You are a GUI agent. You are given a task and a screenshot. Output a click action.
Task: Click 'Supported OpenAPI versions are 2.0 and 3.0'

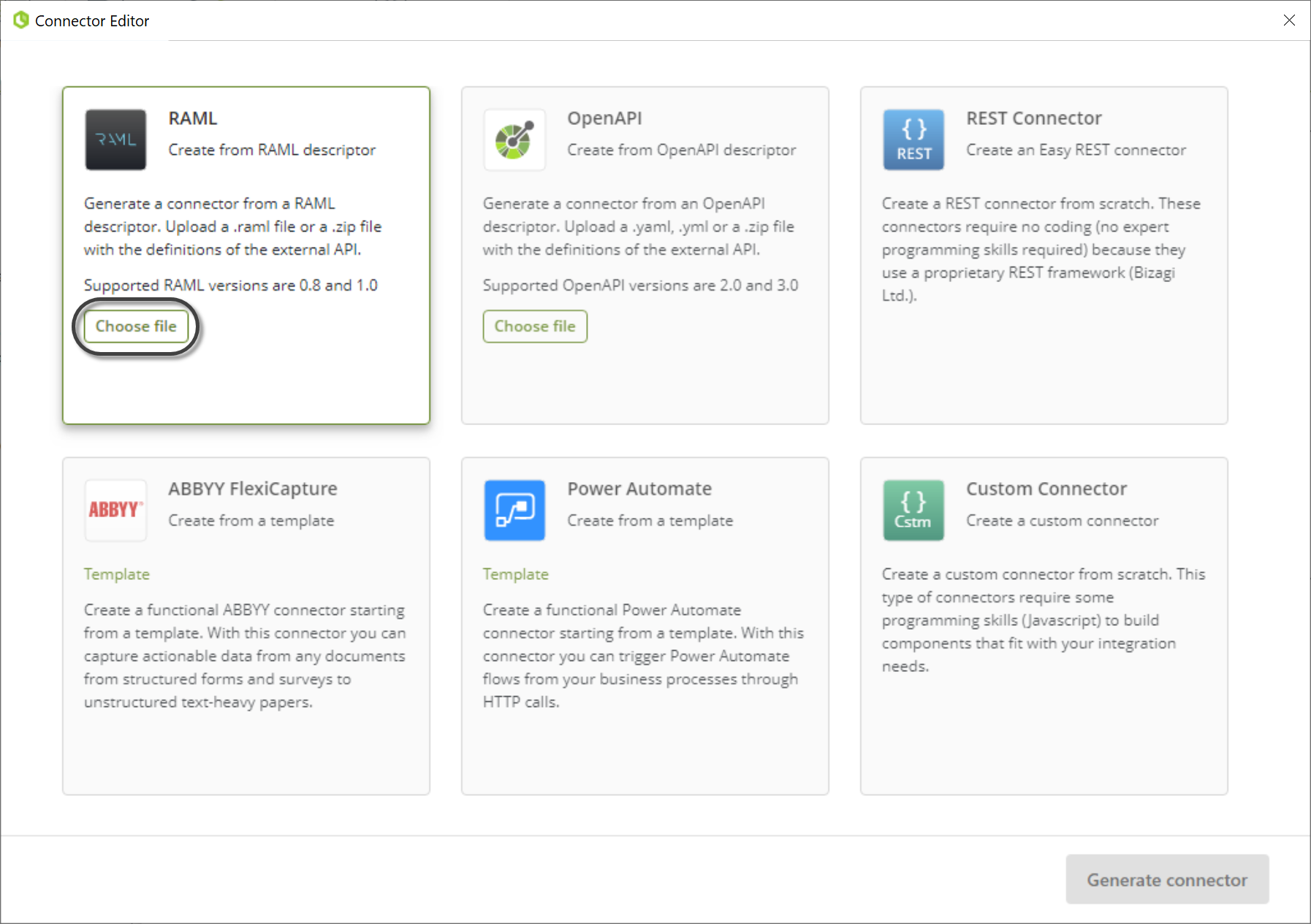[x=640, y=285]
